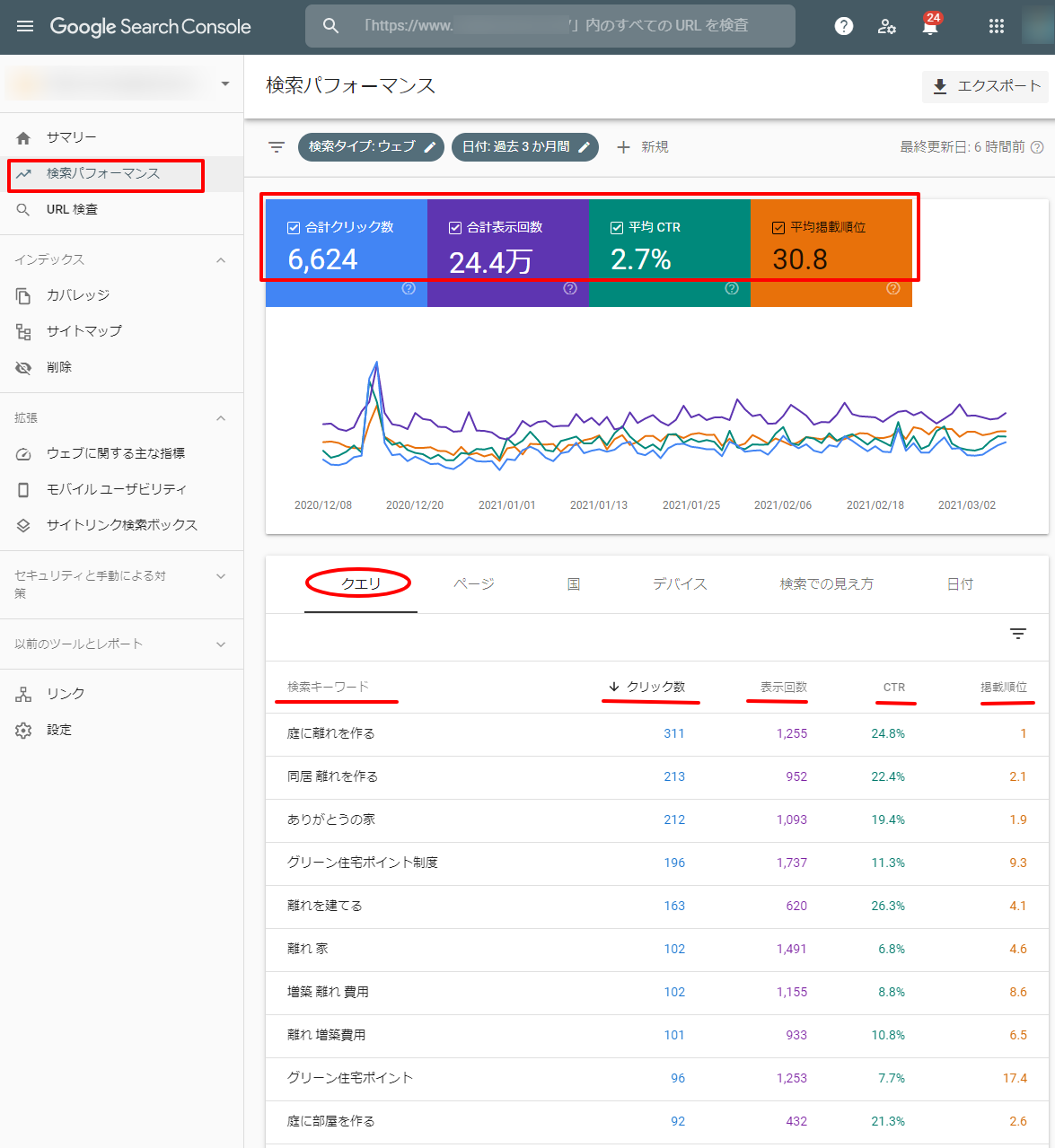1055x1148 pixels.
Task: Go to サマリー in the sidebar
Action: [x=122, y=137]
